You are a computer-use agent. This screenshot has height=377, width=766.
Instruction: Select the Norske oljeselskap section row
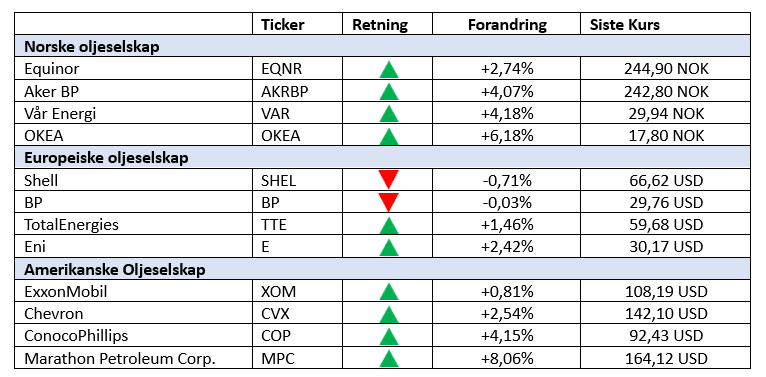(x=383, y=46)
